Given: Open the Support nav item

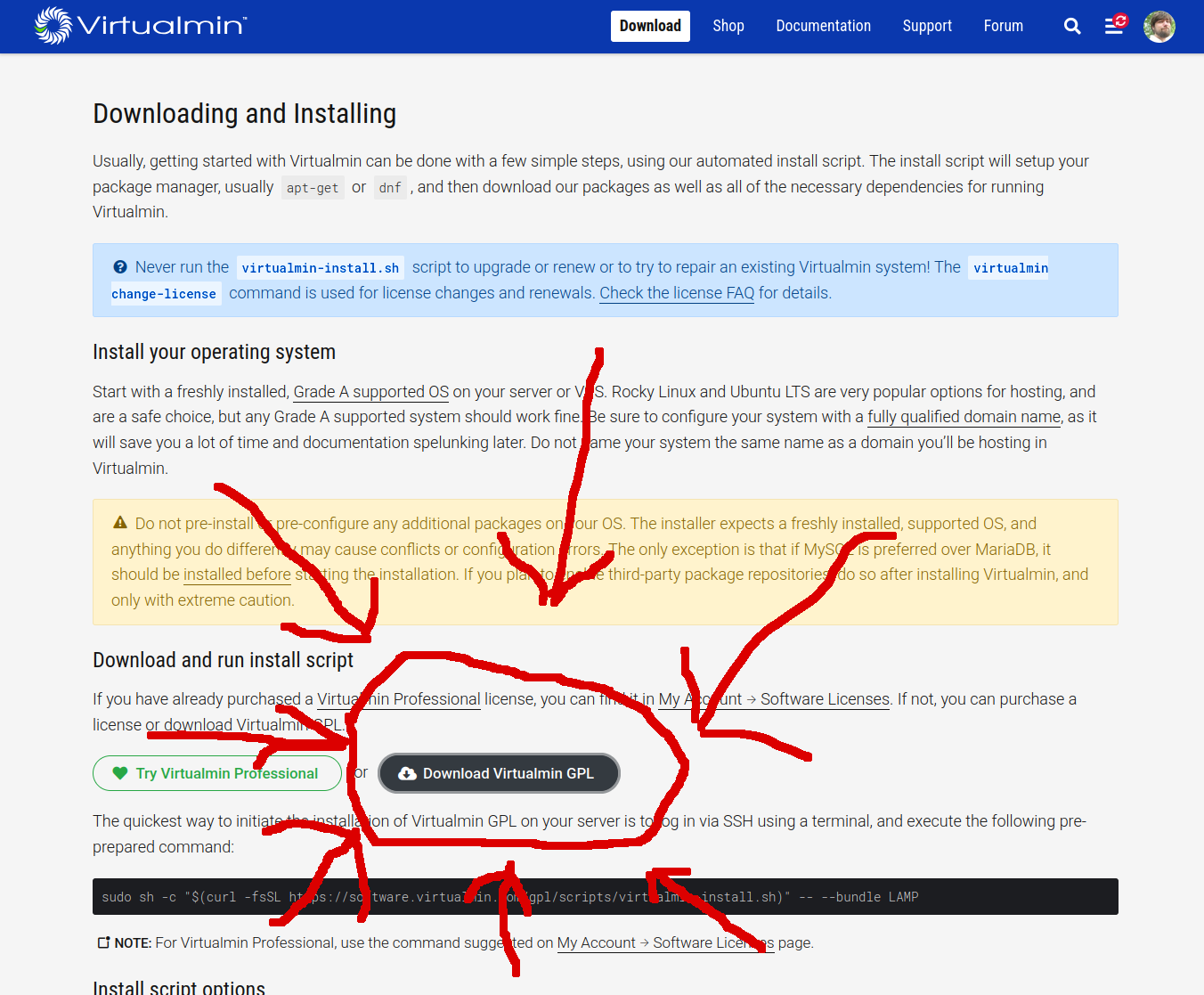Looking at the screenshot, I should click(927, 26).
